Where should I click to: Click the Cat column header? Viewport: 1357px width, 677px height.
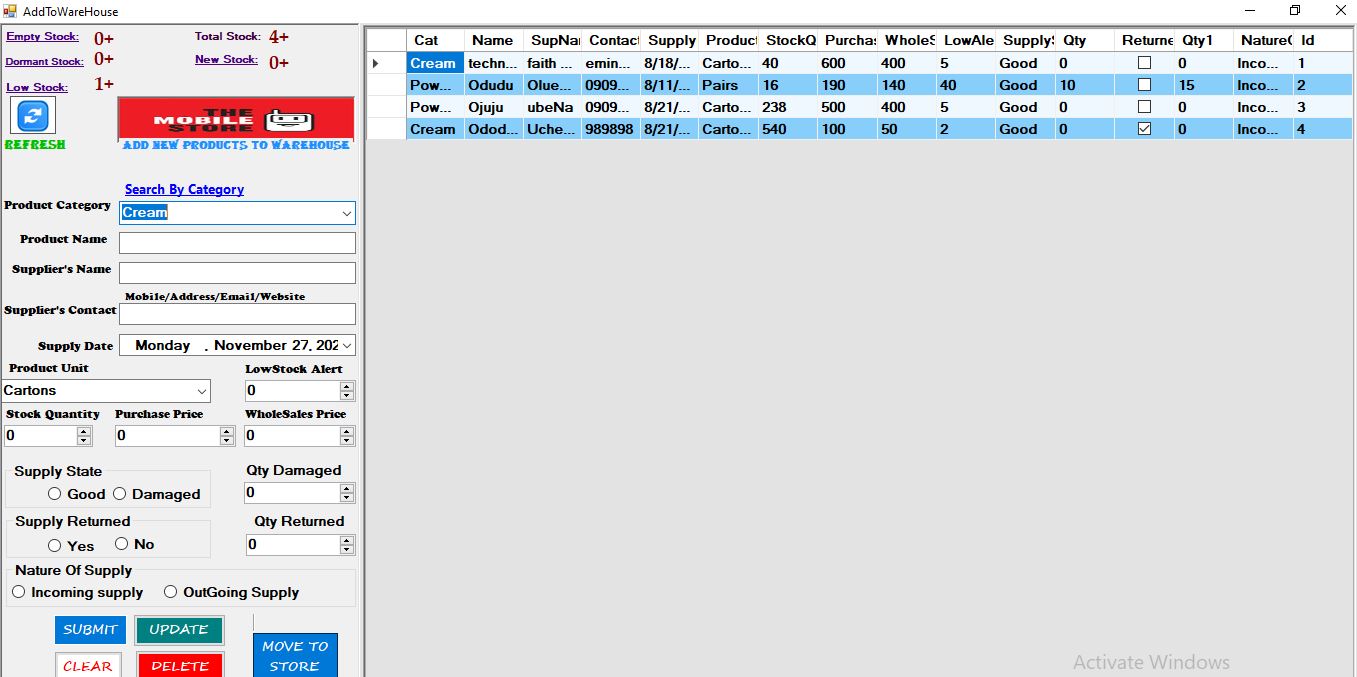click(x=435, y=40)
